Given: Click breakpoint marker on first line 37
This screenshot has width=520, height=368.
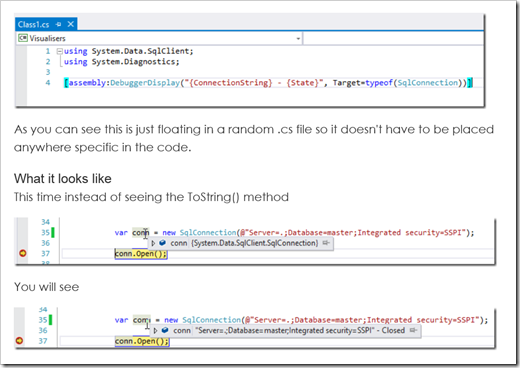Looking at the screenshot, I should click(23, 254).
